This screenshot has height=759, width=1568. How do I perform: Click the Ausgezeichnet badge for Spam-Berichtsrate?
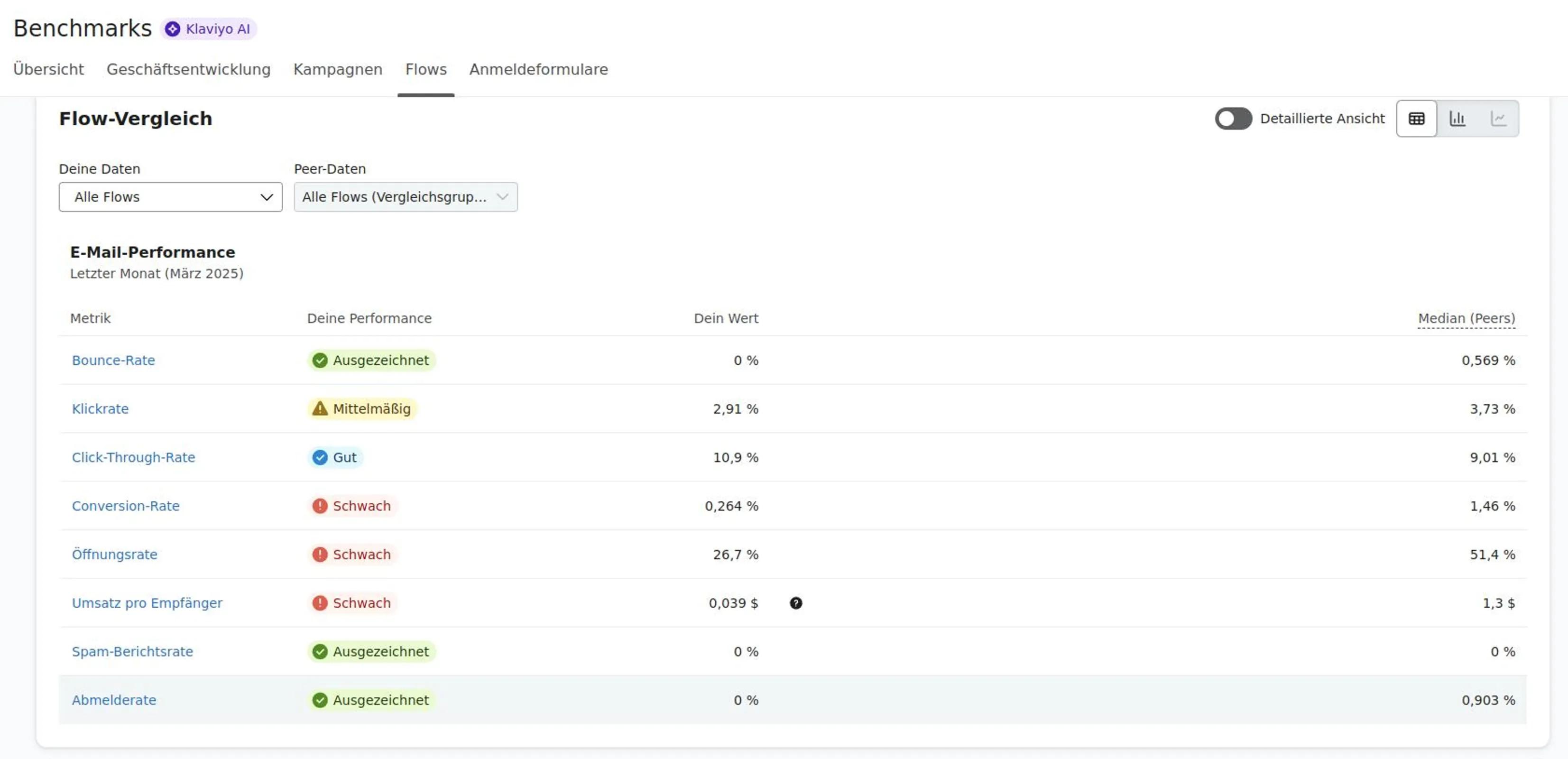(x=371, y=651)
